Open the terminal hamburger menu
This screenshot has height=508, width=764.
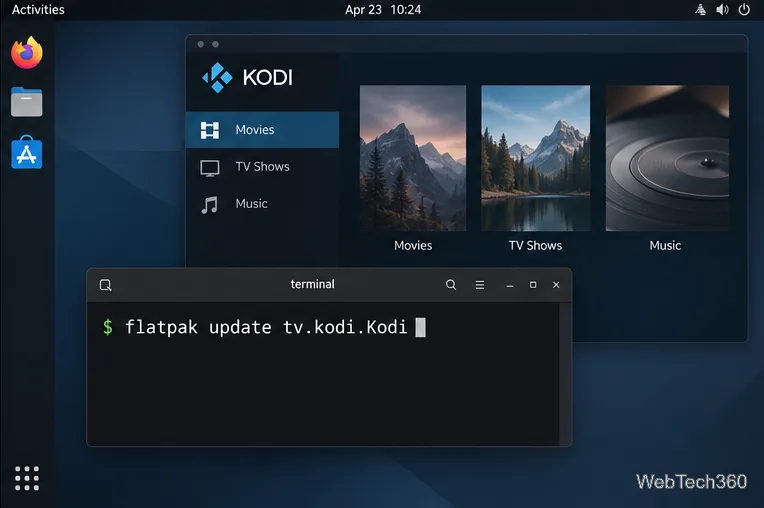click(x=480, y=285)
